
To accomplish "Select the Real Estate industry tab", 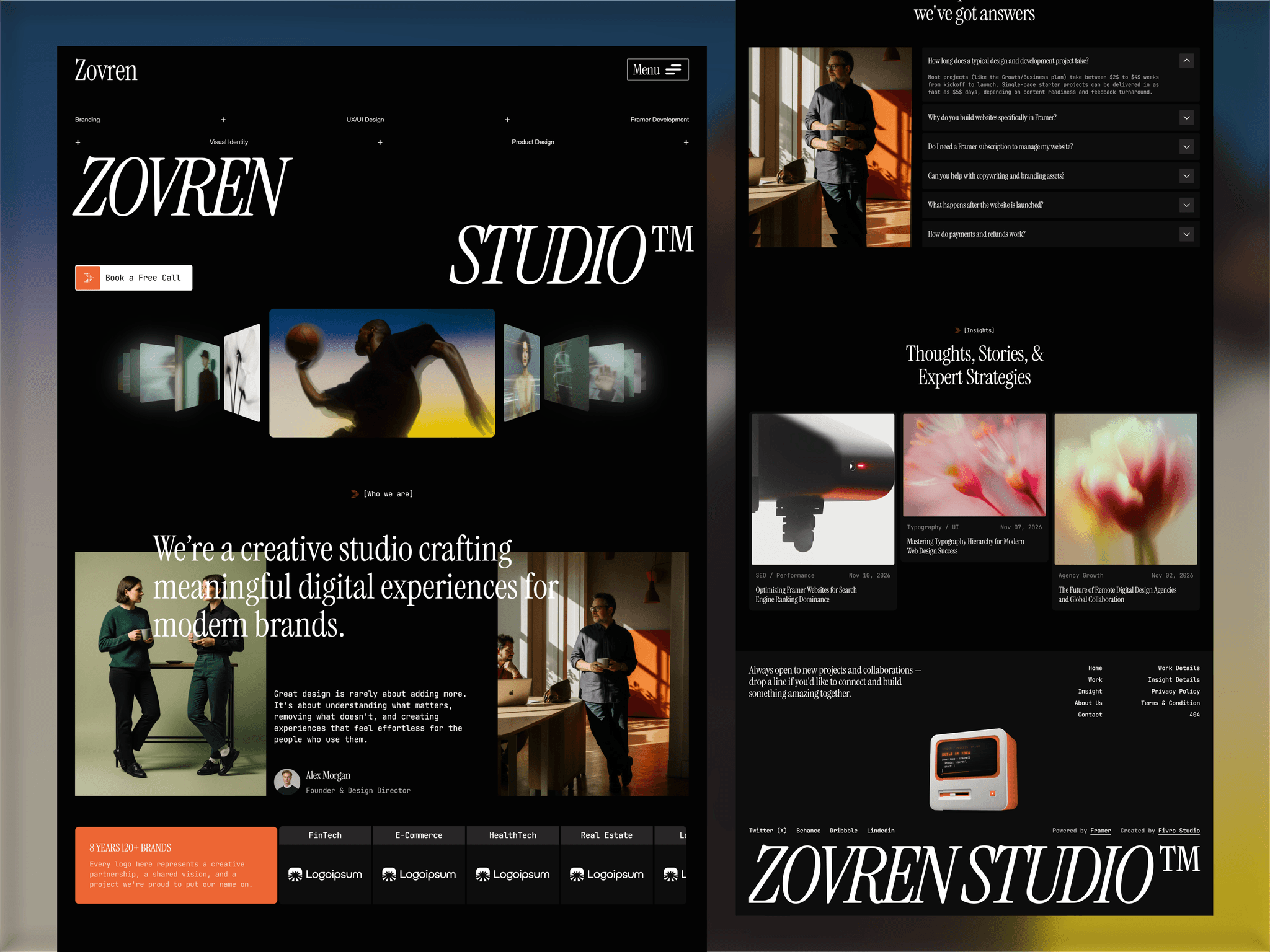I will coord(606,835).
